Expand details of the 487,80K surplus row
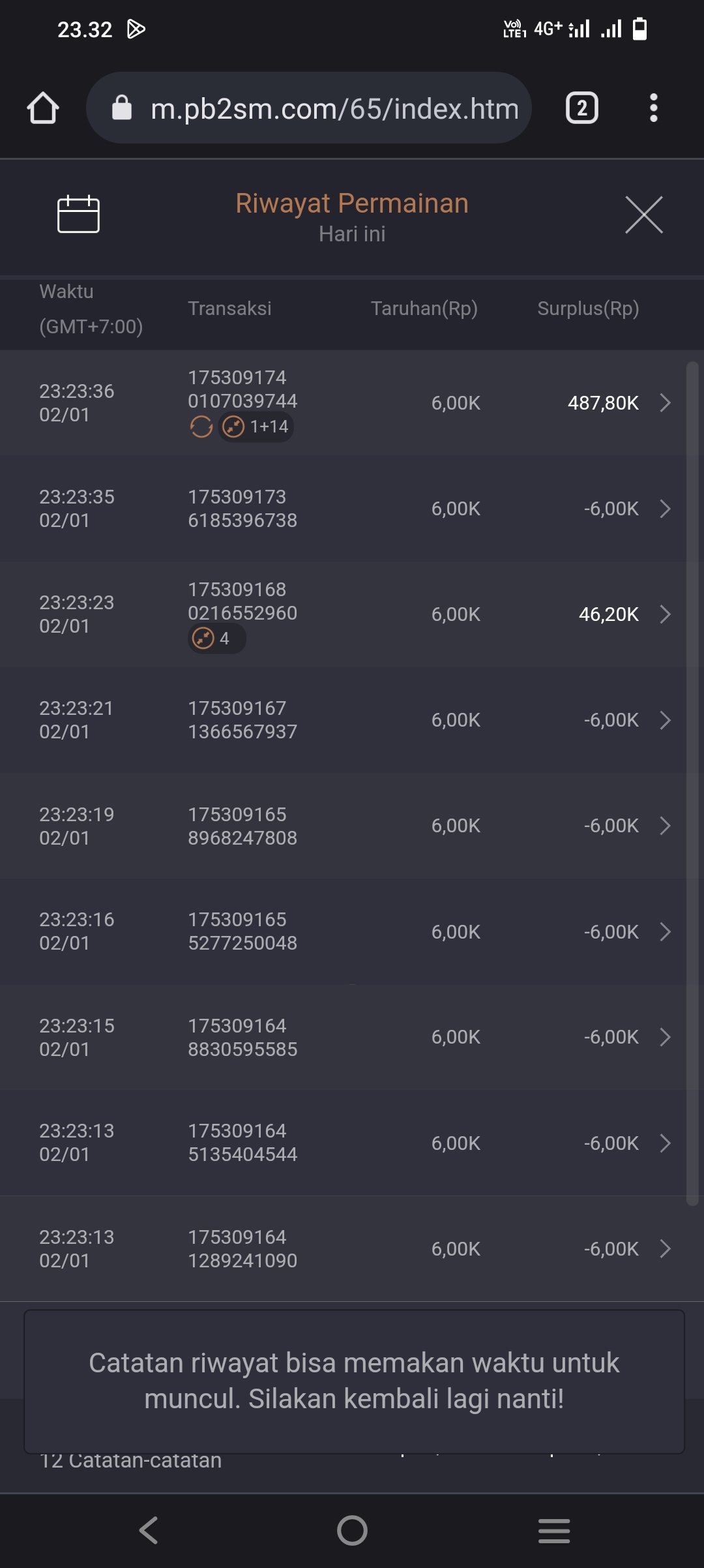 [x=665, y=403]
